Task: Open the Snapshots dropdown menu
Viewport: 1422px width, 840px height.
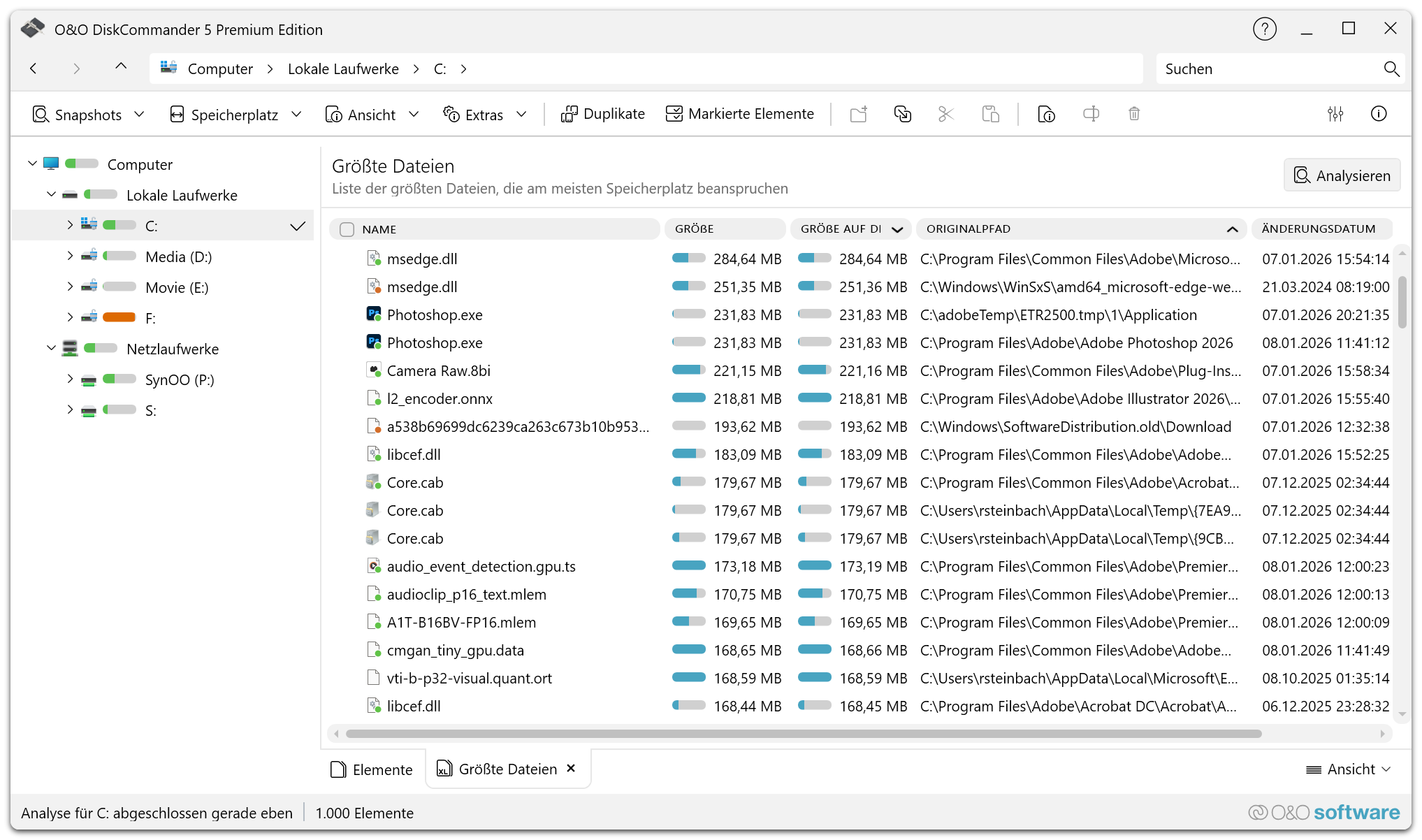Action: tap(88, 114)
